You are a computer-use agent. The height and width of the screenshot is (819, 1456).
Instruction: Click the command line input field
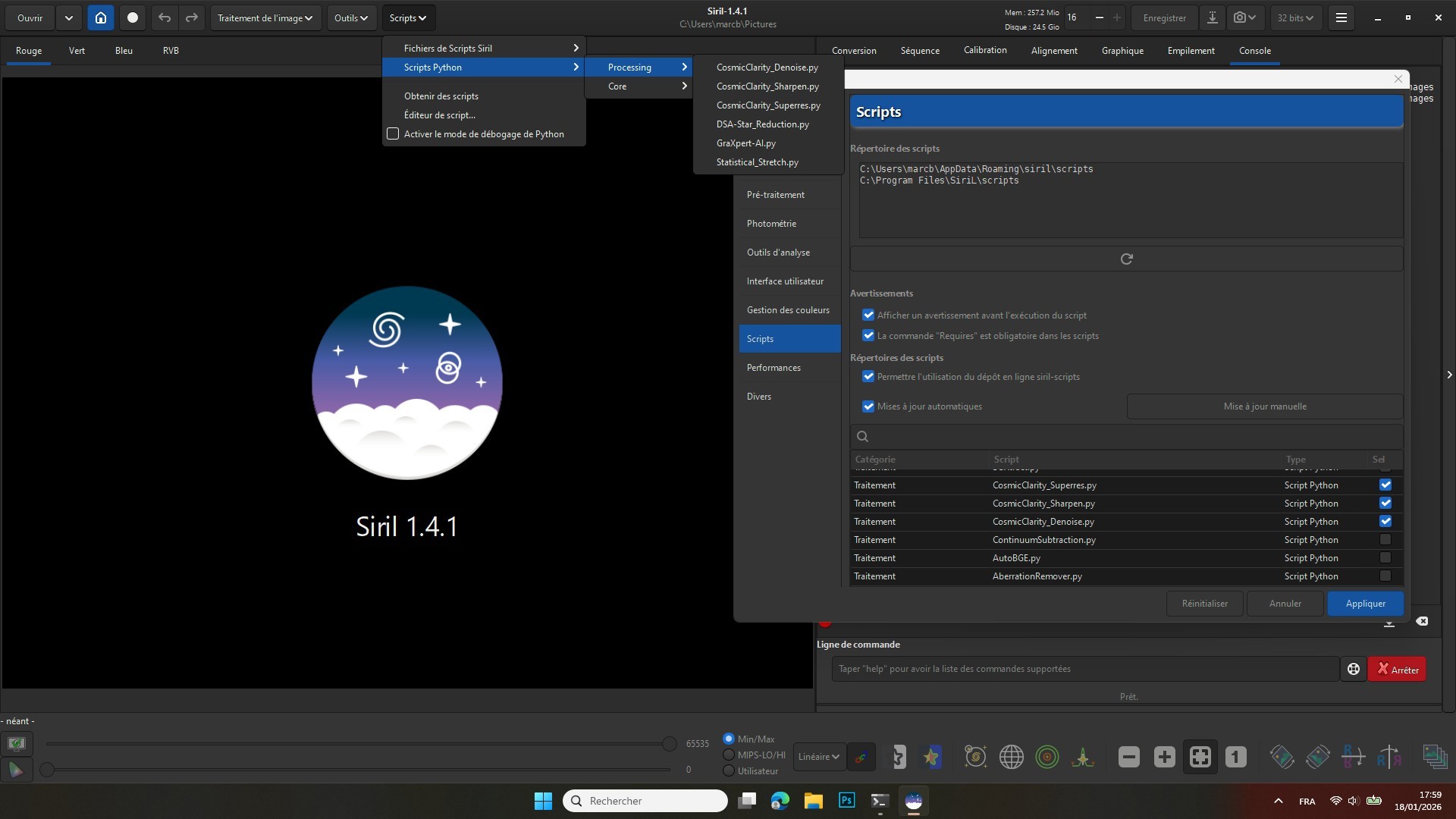(1085, 669)
